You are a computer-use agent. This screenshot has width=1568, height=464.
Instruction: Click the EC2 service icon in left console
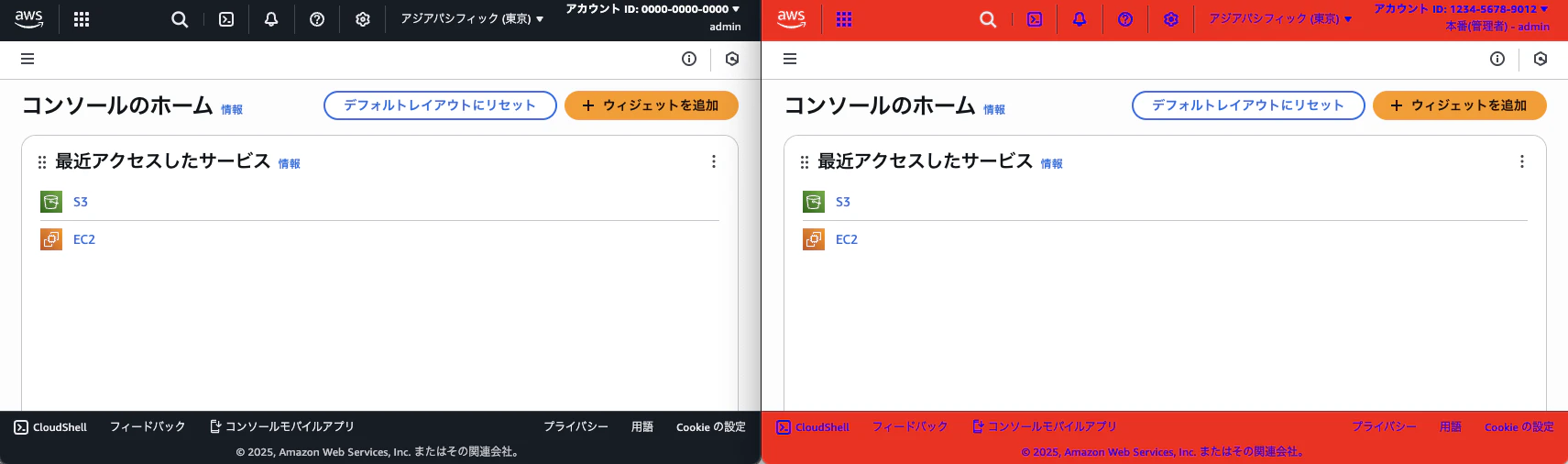51,239
